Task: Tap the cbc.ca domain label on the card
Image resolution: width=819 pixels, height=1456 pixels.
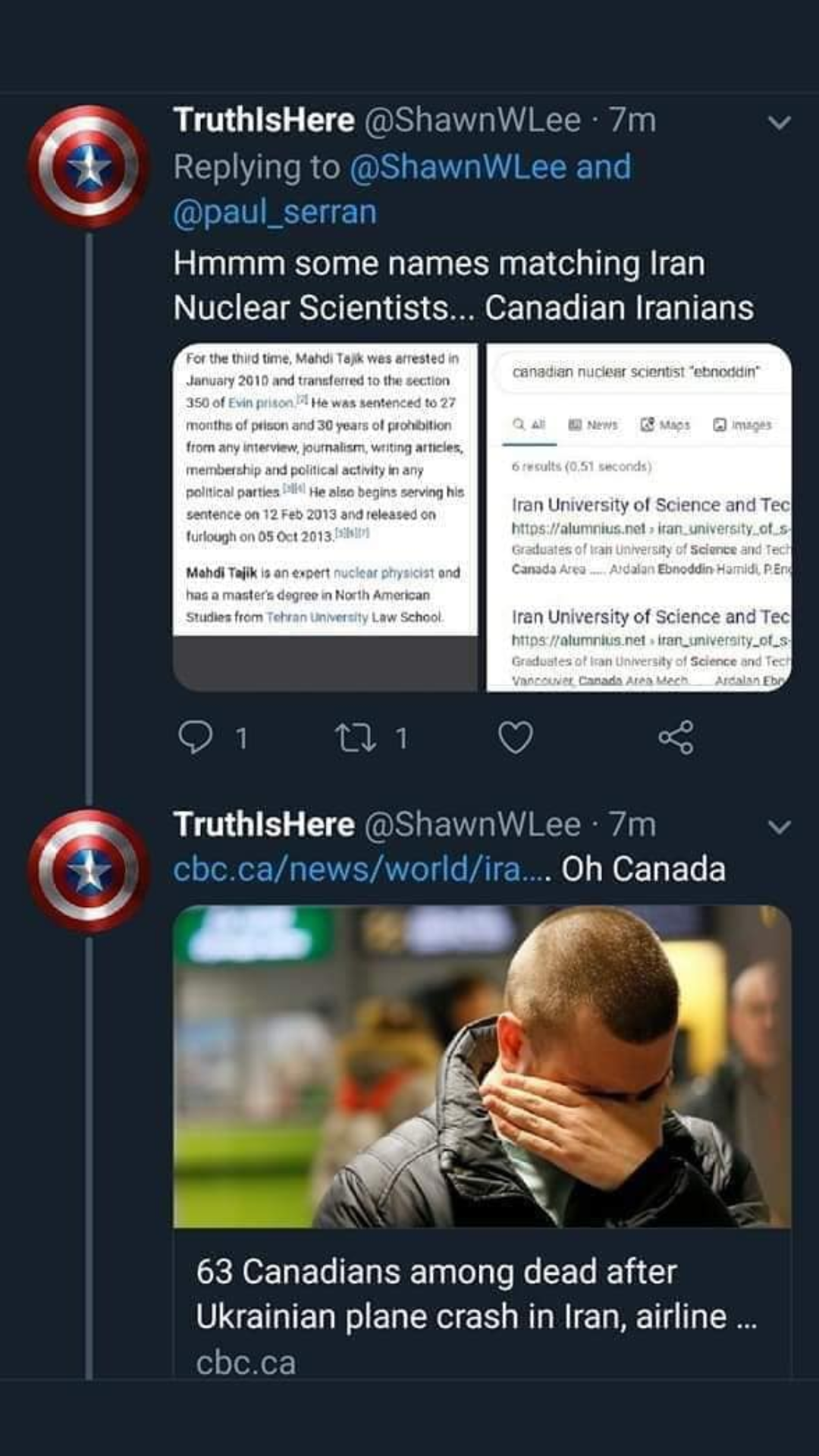Action: [246, 1363]
